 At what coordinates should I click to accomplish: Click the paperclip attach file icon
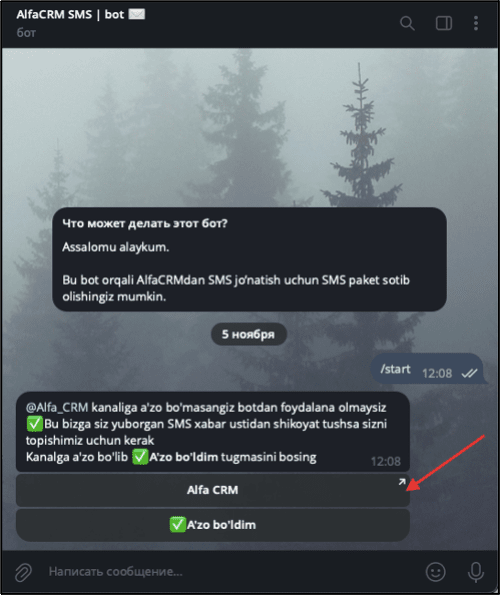[x=23, y=572]
